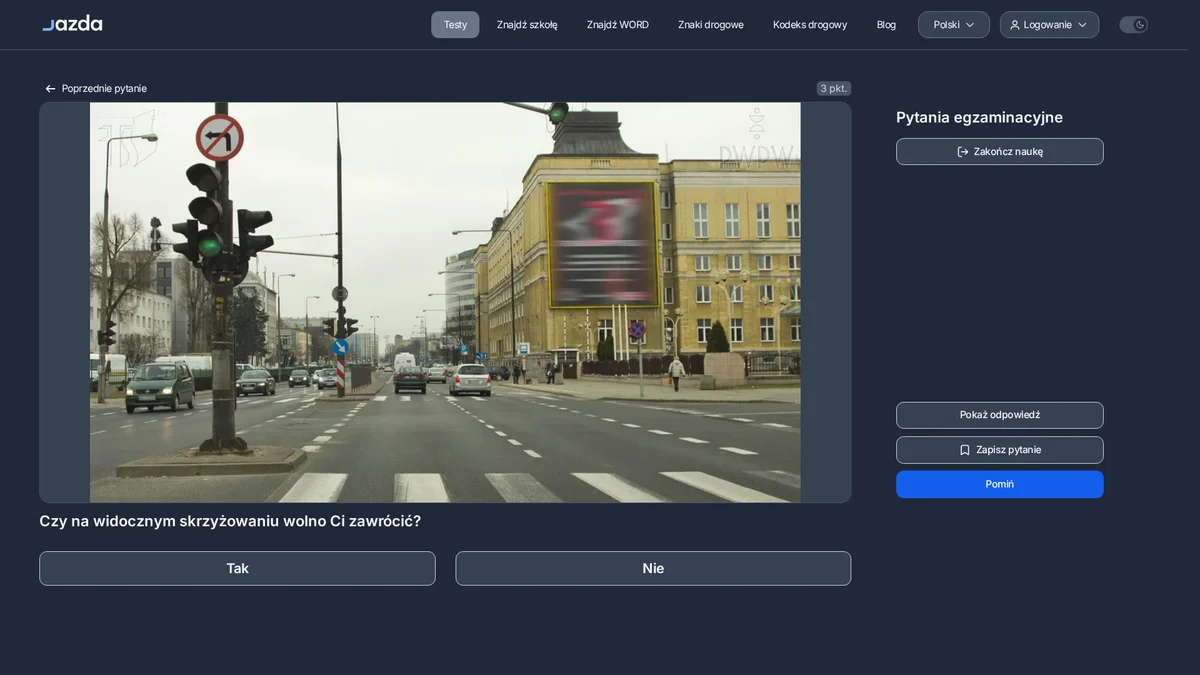
Task: Open Kodeks drogowy section
Action: 810,25
